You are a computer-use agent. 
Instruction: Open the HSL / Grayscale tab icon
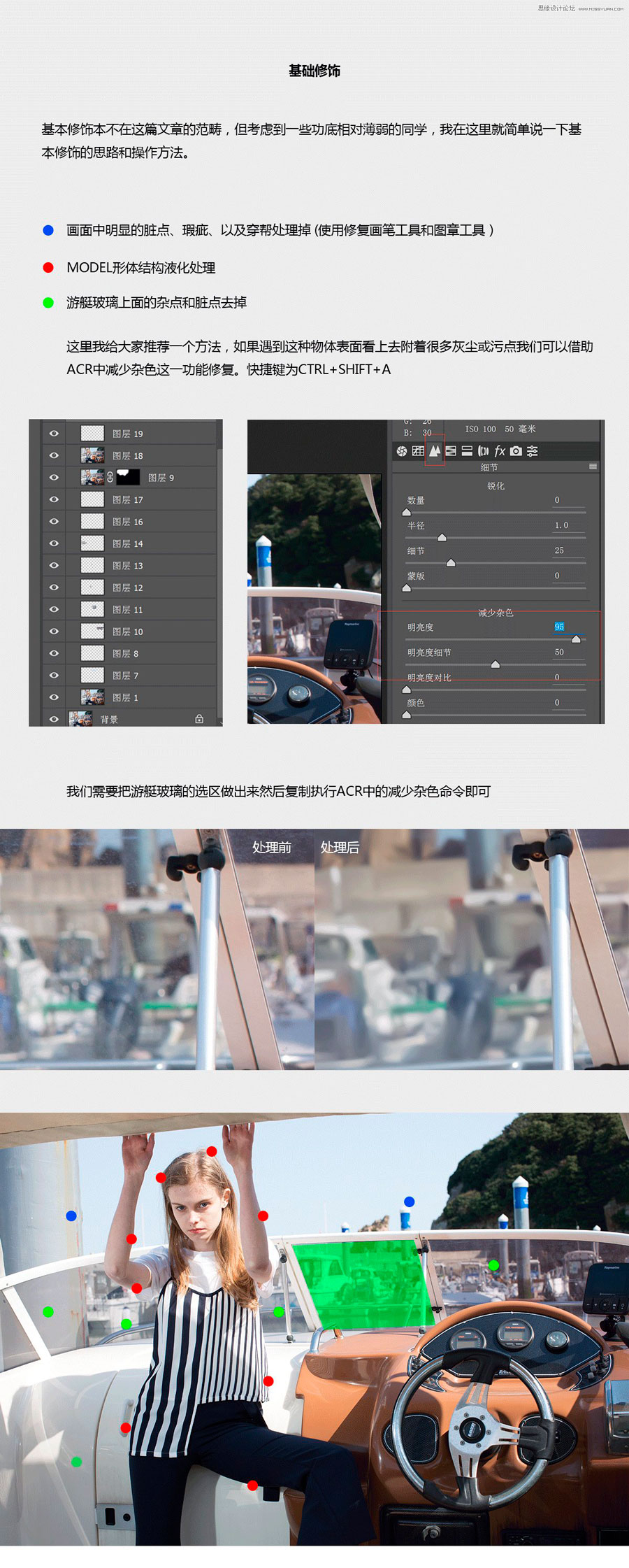pos(451,451)
